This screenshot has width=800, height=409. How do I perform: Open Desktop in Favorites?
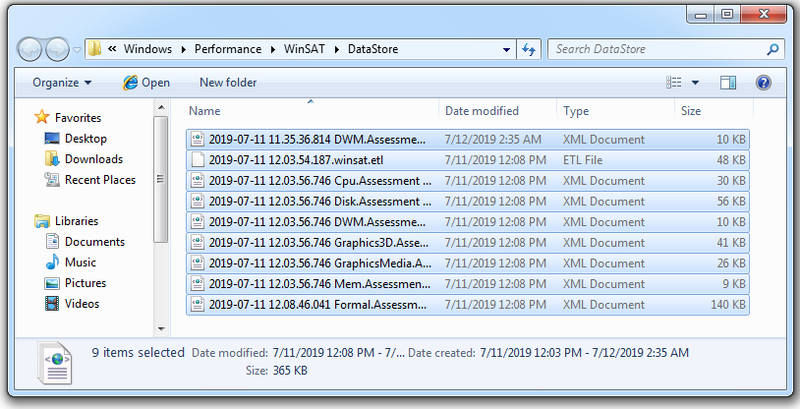(85, 139)
